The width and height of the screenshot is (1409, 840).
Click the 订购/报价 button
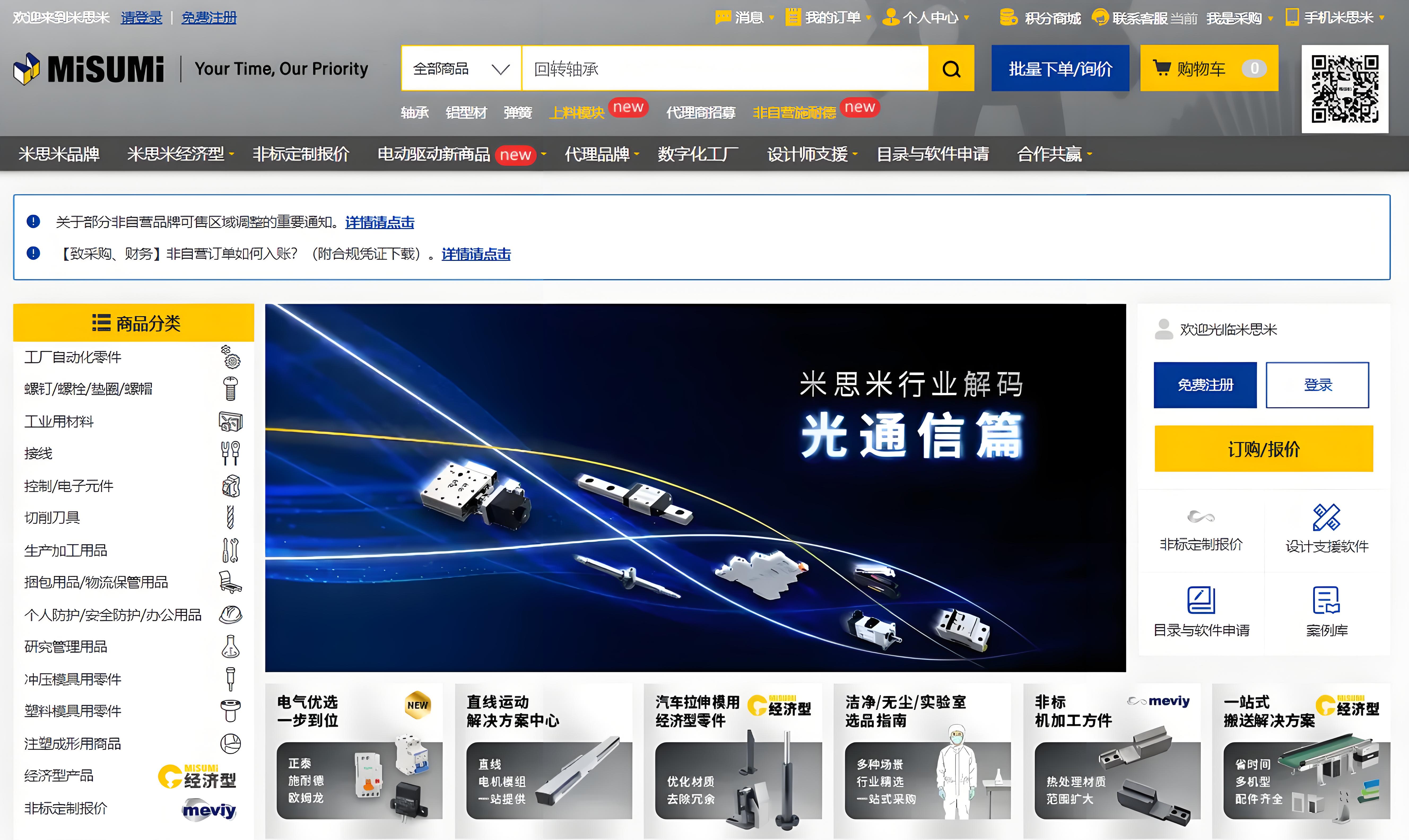point(1264,449)
